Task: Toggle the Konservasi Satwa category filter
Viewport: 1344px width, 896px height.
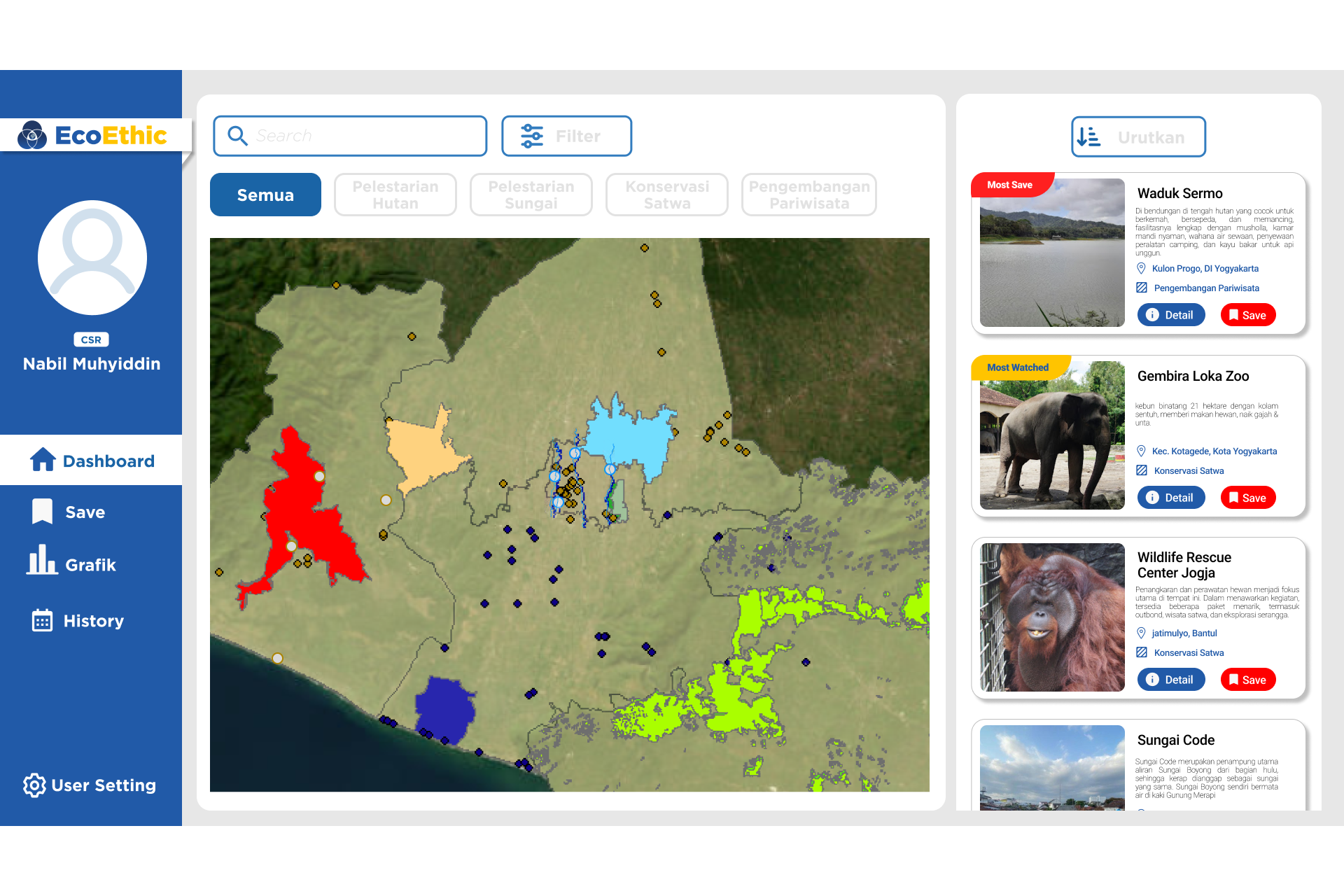Action: (x=667, y=195)
